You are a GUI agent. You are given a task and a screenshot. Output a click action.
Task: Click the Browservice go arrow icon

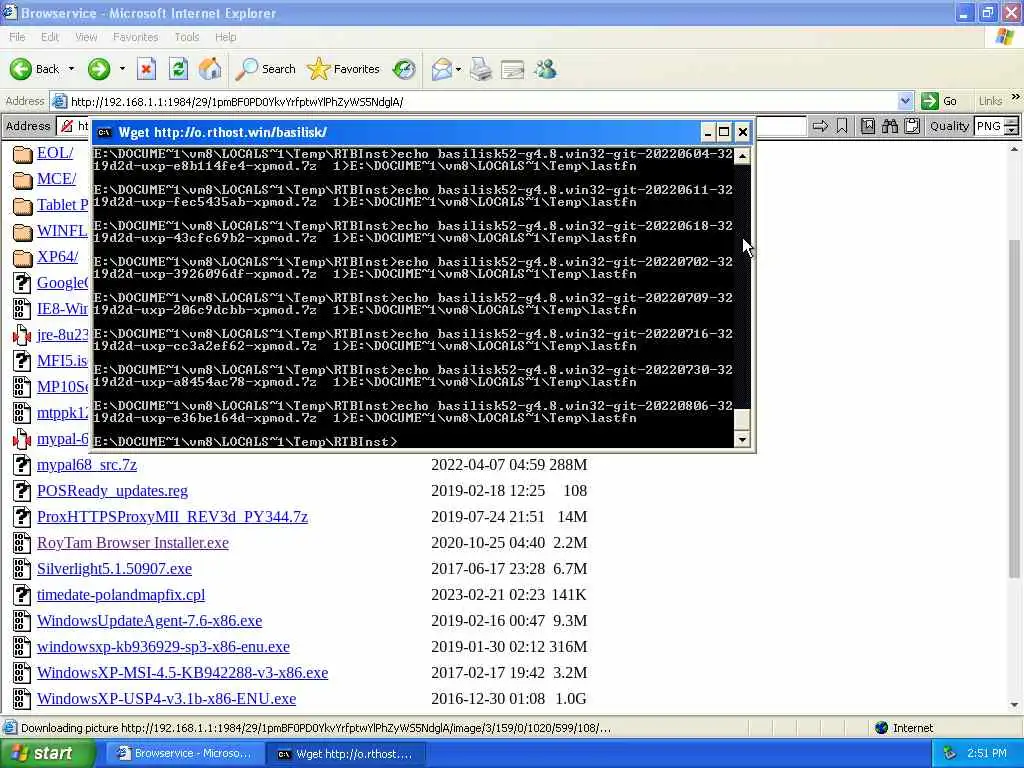(820, 126)
